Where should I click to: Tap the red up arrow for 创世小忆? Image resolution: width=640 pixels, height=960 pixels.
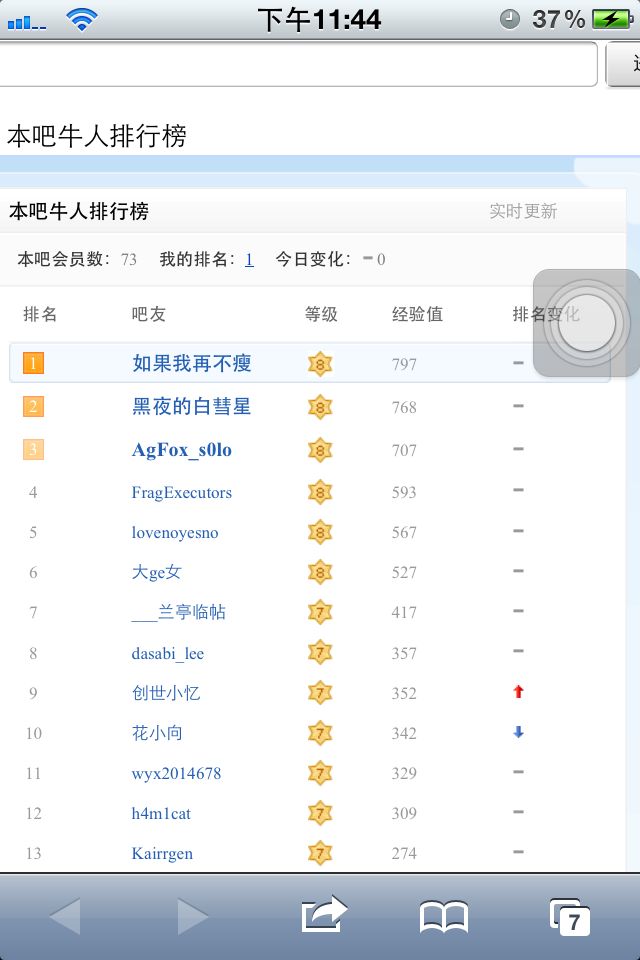(x=518, y=692)
